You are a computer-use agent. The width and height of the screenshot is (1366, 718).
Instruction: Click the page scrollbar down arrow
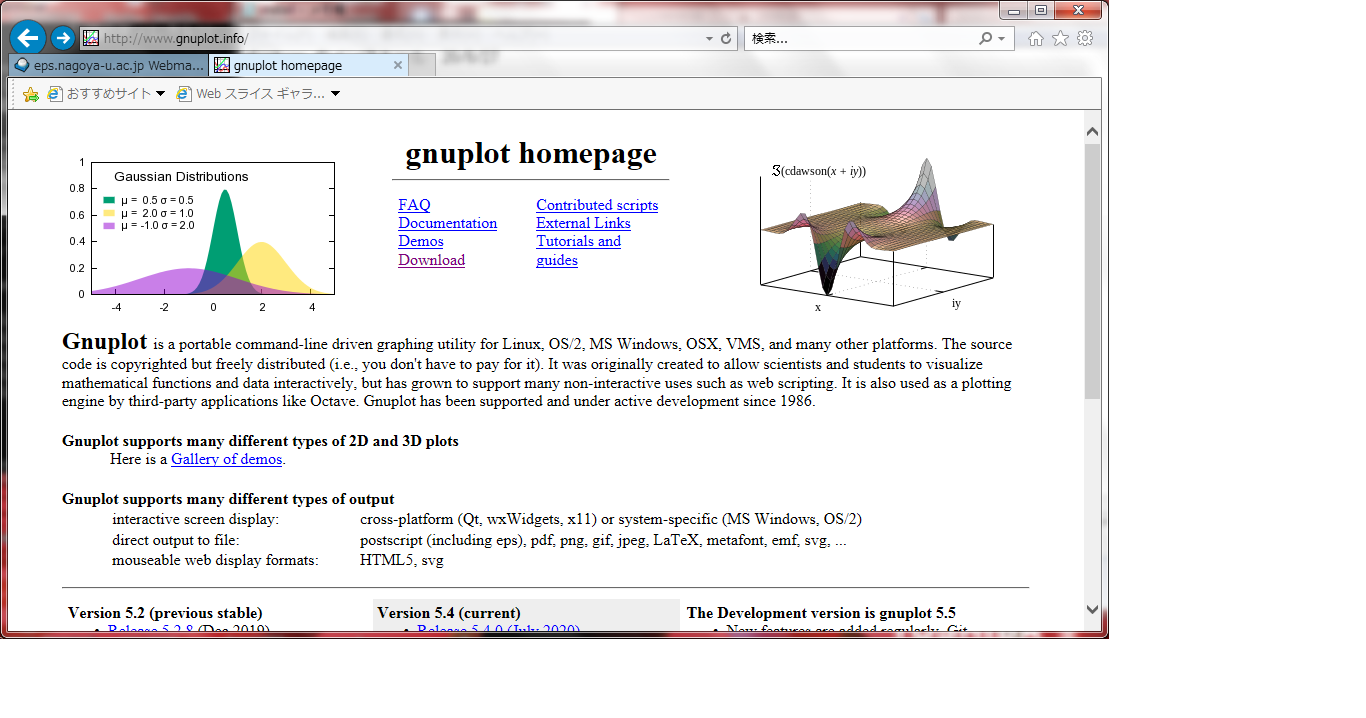click(x=1092, y=610)
